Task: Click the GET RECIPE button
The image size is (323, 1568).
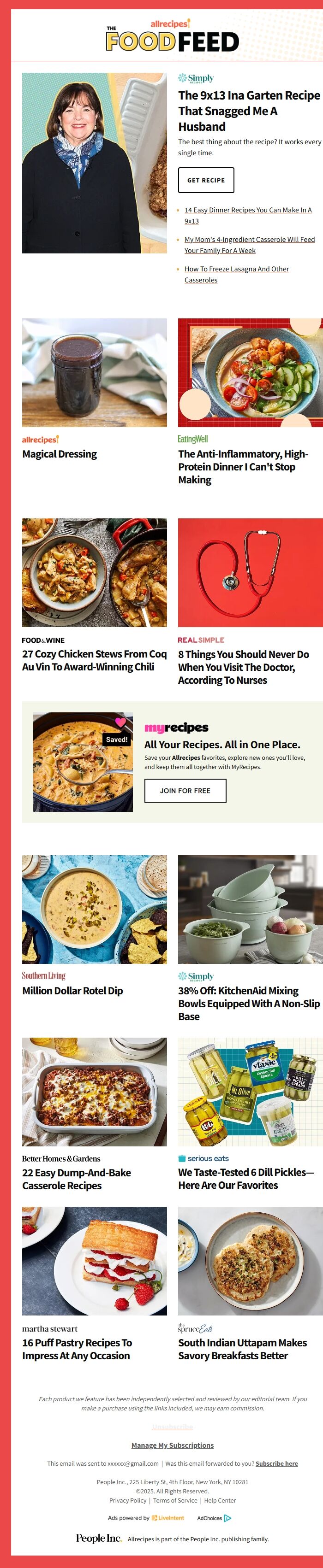Action: pos(206,180)
